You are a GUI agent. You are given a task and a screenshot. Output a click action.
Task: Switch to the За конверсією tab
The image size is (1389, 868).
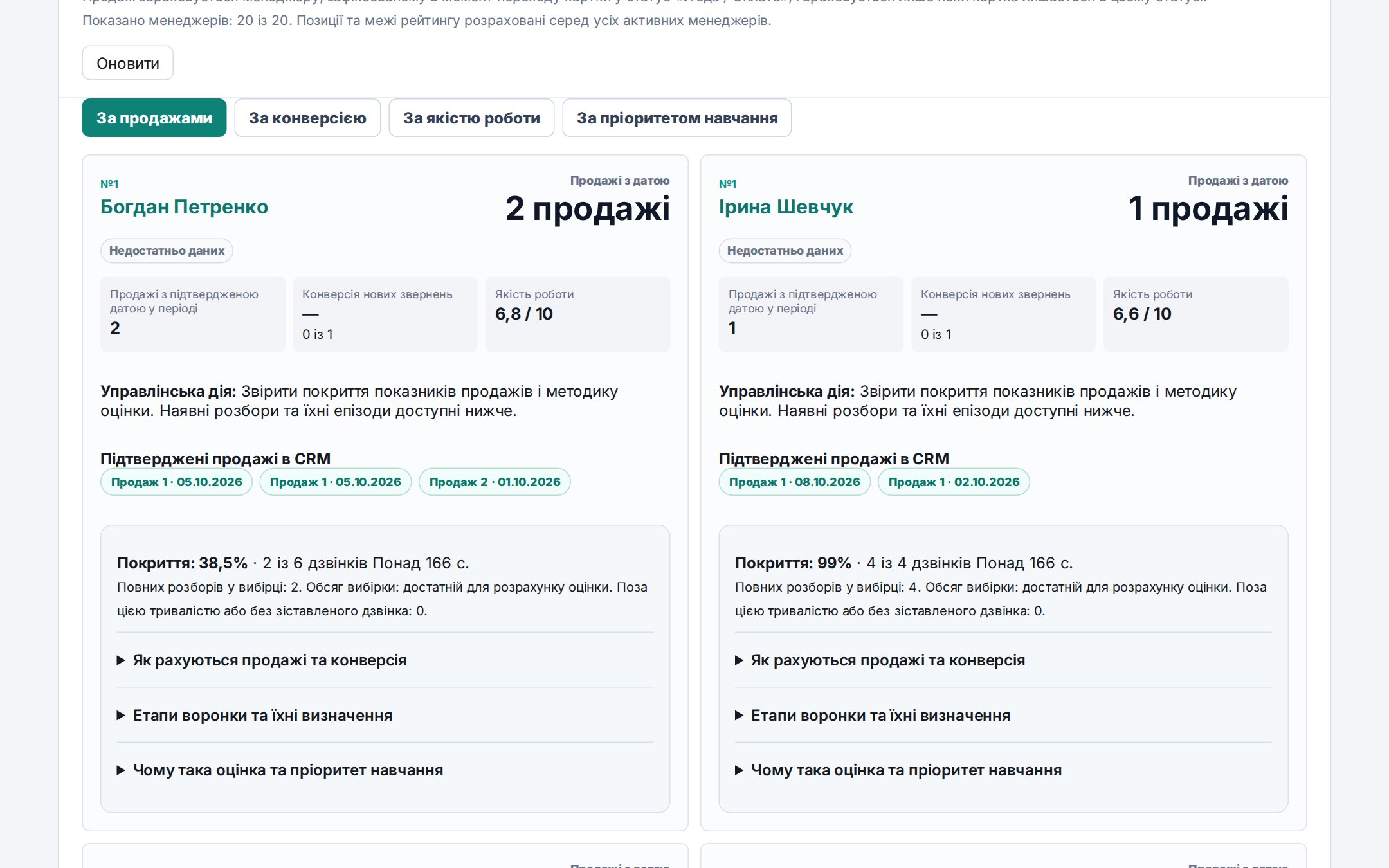point(307,118)
